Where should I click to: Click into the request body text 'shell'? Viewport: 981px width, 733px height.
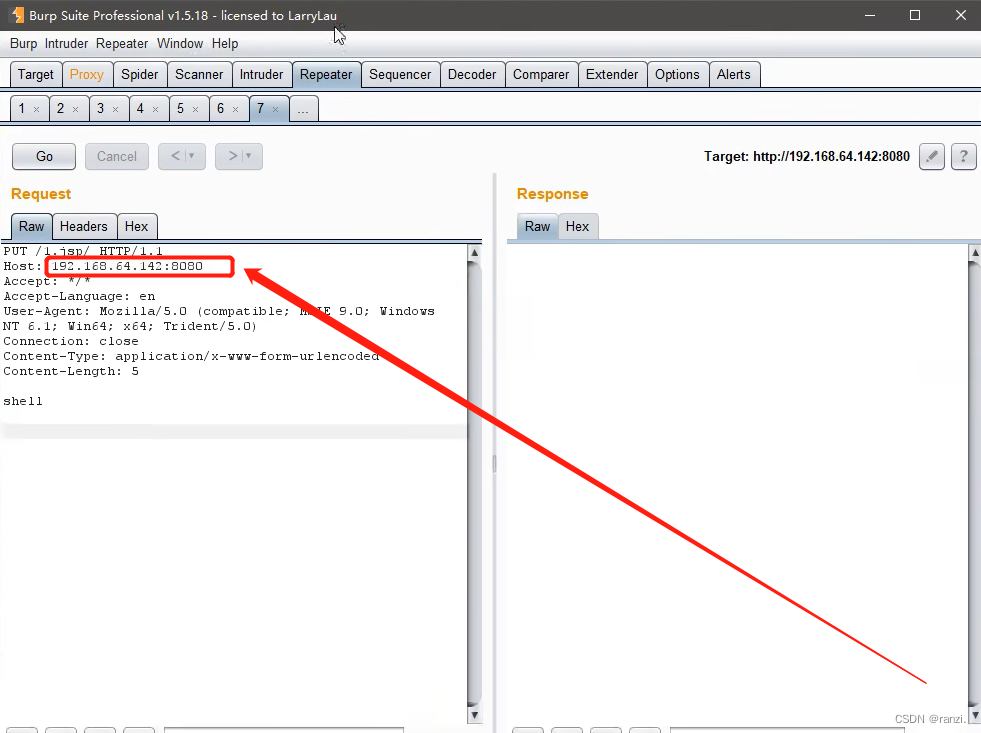pyautogui.click(x=23, y=402)
